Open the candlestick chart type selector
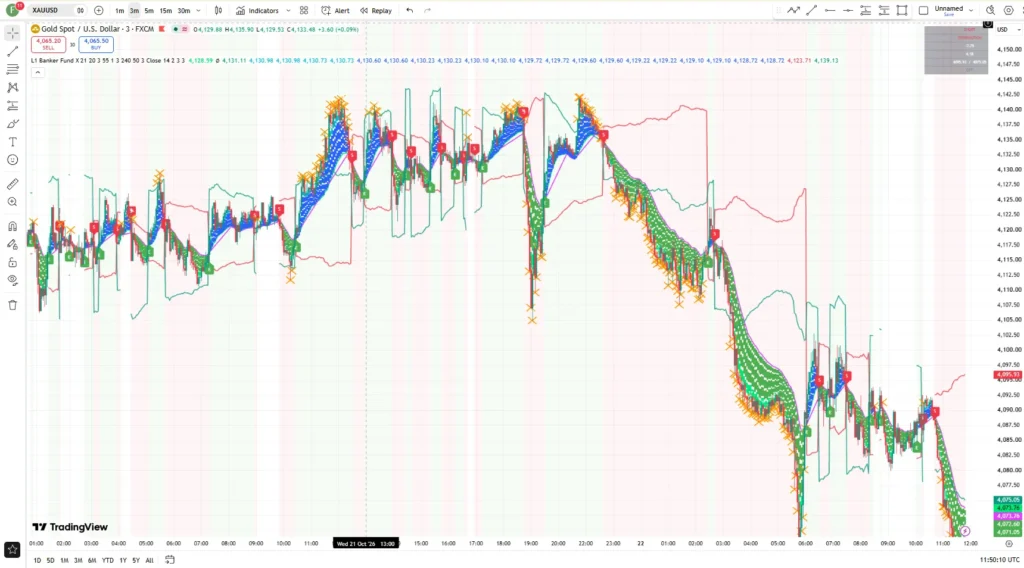This screenshot has height=568, width=1024. (x=218, y=10)
